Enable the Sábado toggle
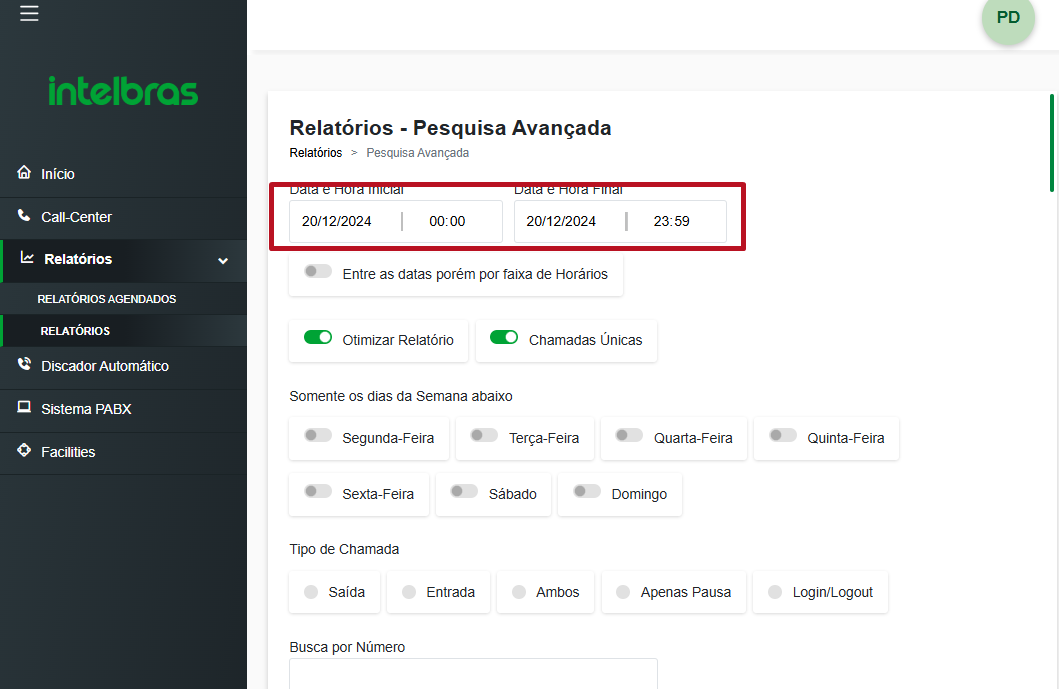 point(464,491)
